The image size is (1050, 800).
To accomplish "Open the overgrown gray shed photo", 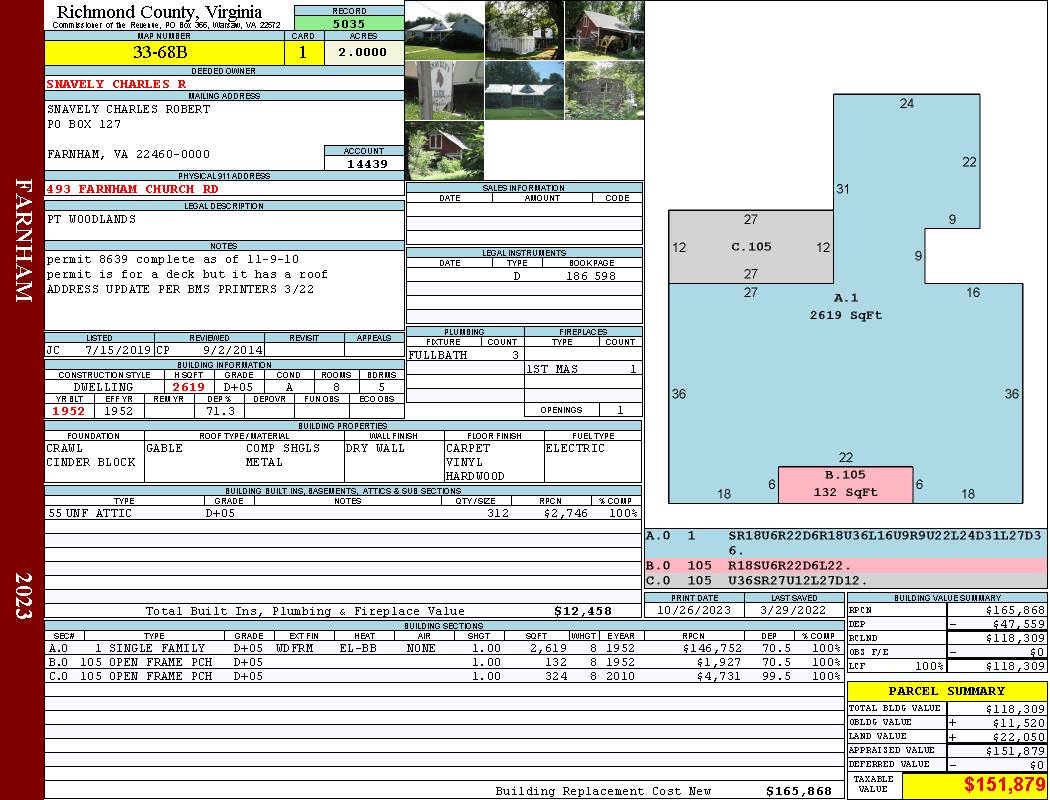I will point(604,91).
